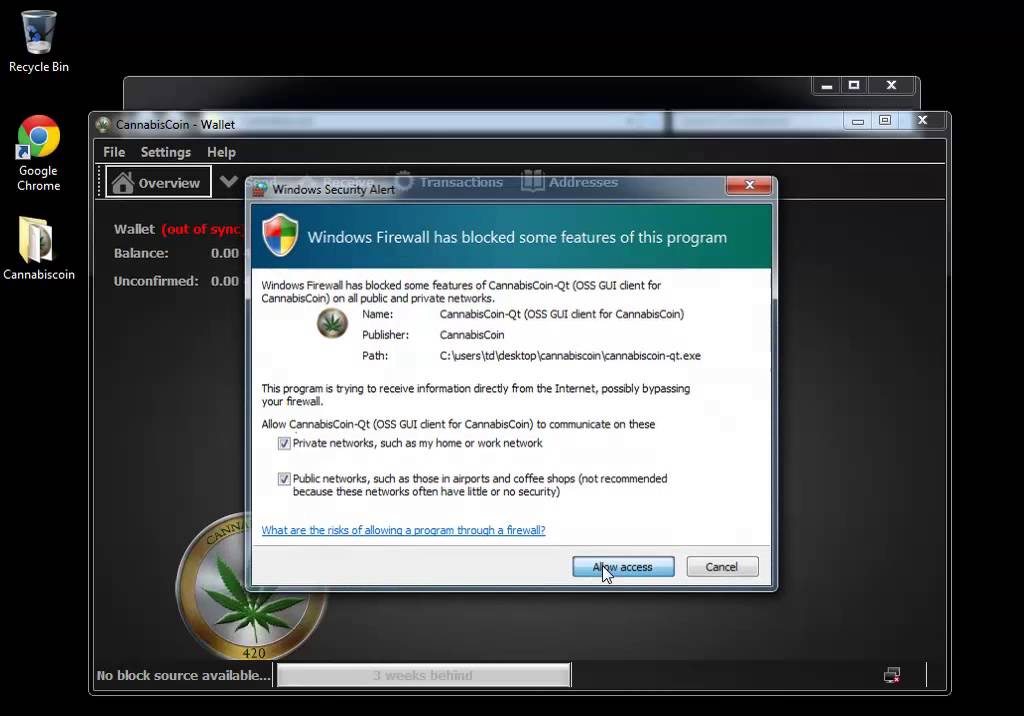This screenshot has width=1024, height=716.
Task: Click Cancel in the Security Alert
Action: click(722, 567)
